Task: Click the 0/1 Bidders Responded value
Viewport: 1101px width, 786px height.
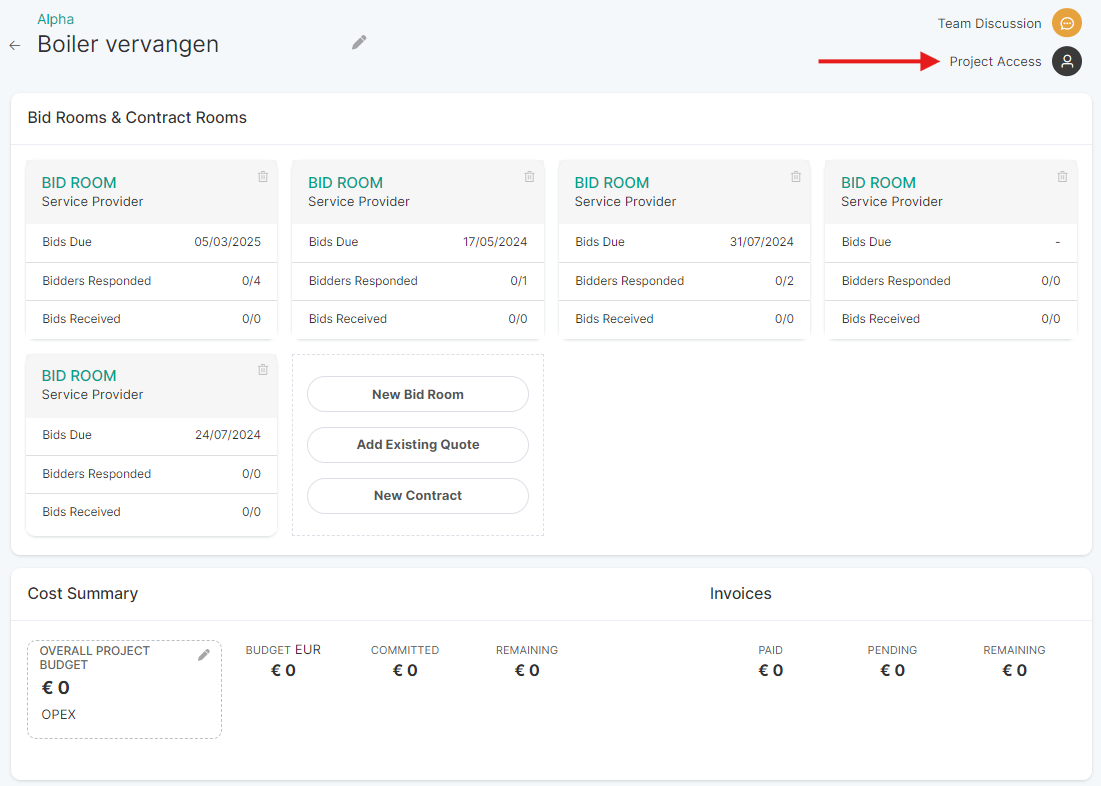Action: point(518,281)
